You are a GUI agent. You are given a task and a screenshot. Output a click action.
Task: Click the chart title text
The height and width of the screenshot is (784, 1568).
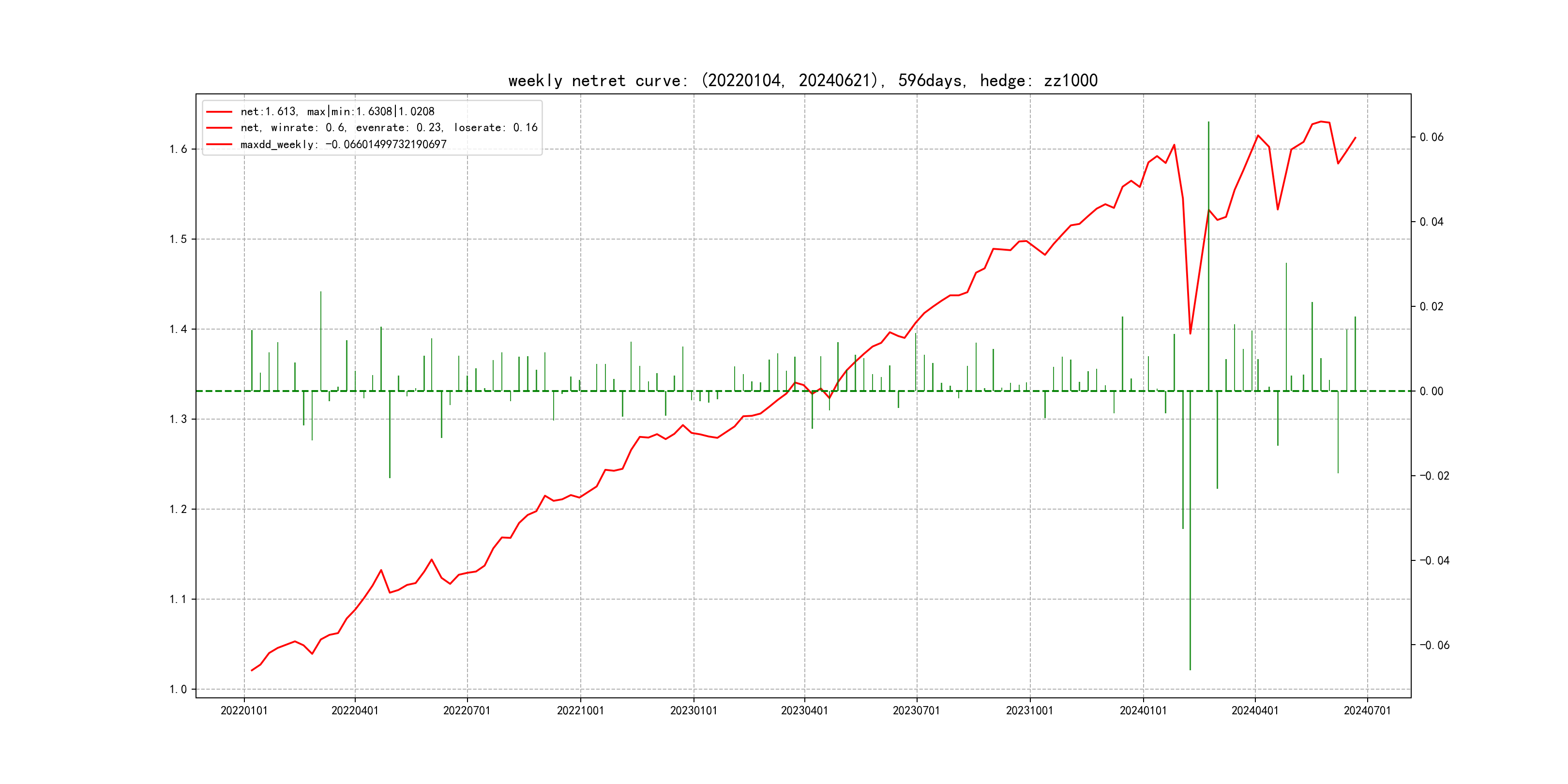(x=802, y=80)
